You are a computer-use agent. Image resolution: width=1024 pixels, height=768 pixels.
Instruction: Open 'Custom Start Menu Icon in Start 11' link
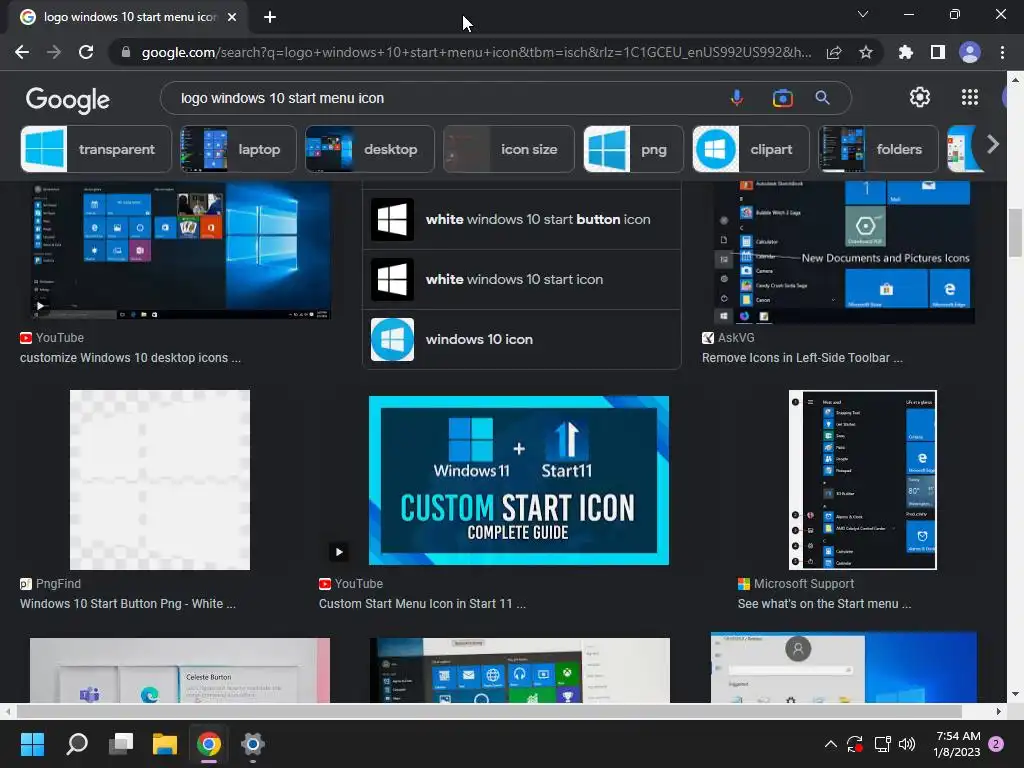click(x=422, y=603)
